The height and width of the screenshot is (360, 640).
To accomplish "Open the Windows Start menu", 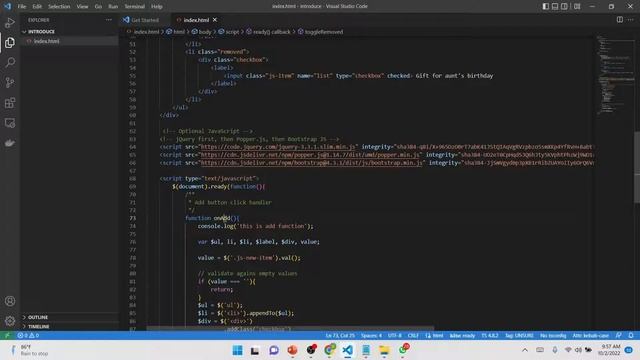I will click(237, 350).
